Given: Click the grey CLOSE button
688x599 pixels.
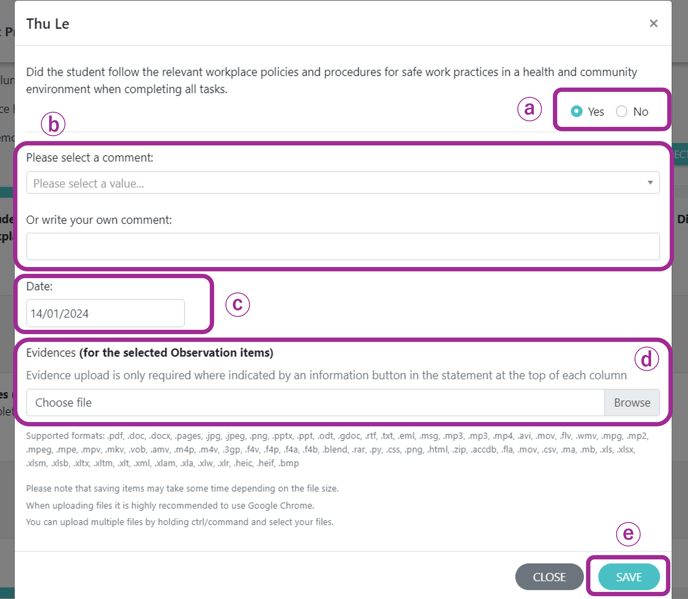Looking at the screenshot, I should point(549,577).
